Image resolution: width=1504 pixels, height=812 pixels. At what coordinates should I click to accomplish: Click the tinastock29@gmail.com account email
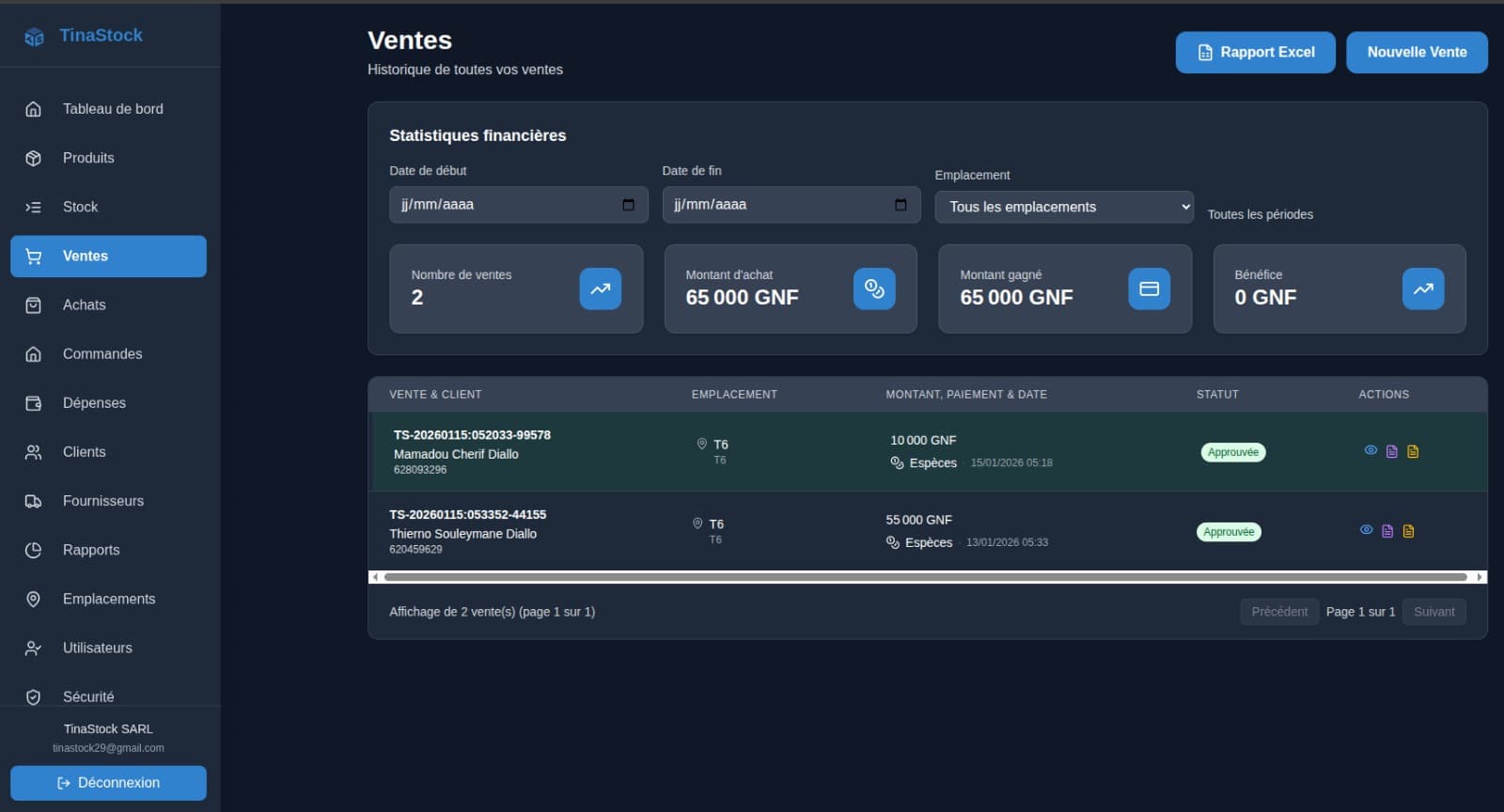click(x=108, y=748)
